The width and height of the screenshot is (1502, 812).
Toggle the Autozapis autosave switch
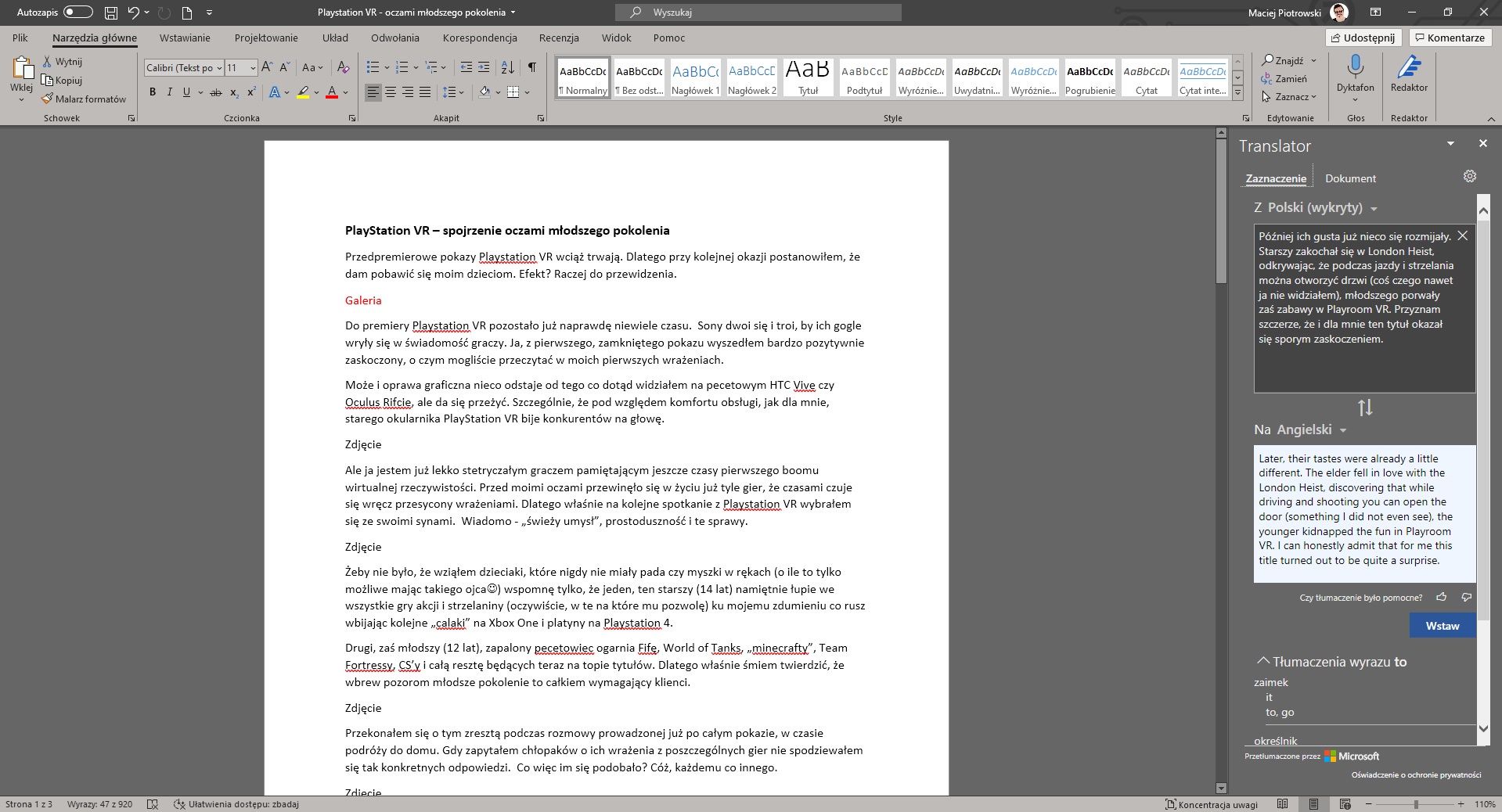pos(77,13)
